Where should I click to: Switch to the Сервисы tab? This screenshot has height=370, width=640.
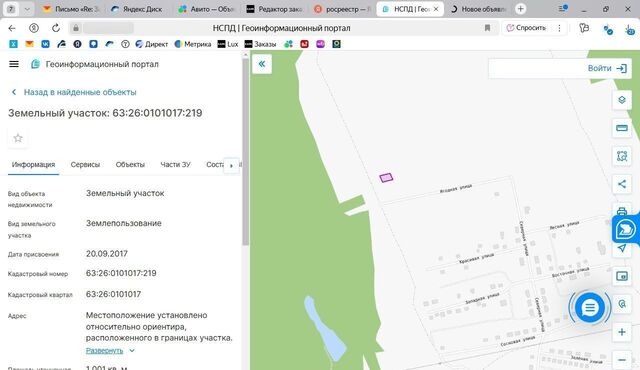tap(85, 164)
